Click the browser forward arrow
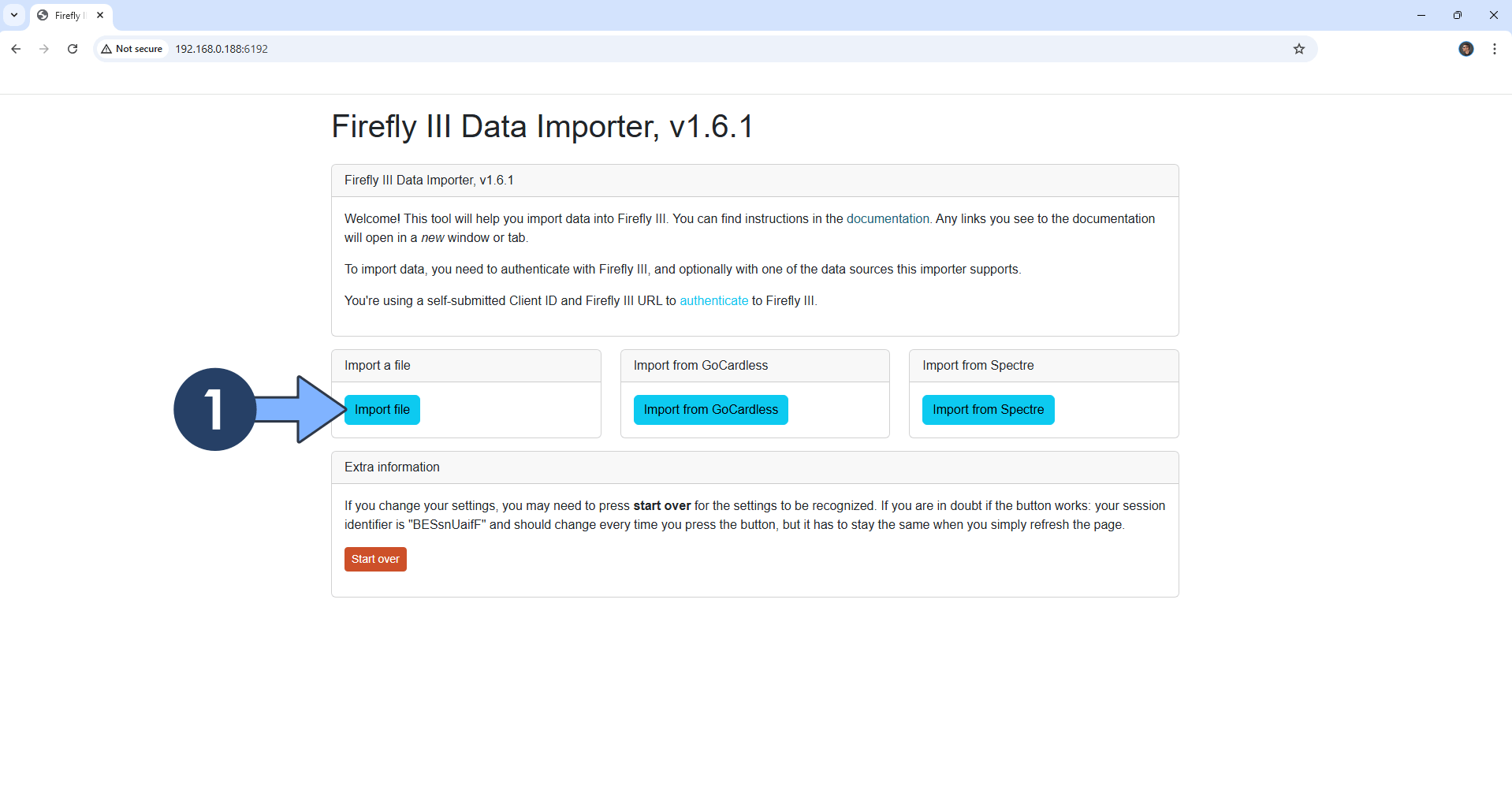The width and height of the screenshot is (1512, 808). coord(44,49)
